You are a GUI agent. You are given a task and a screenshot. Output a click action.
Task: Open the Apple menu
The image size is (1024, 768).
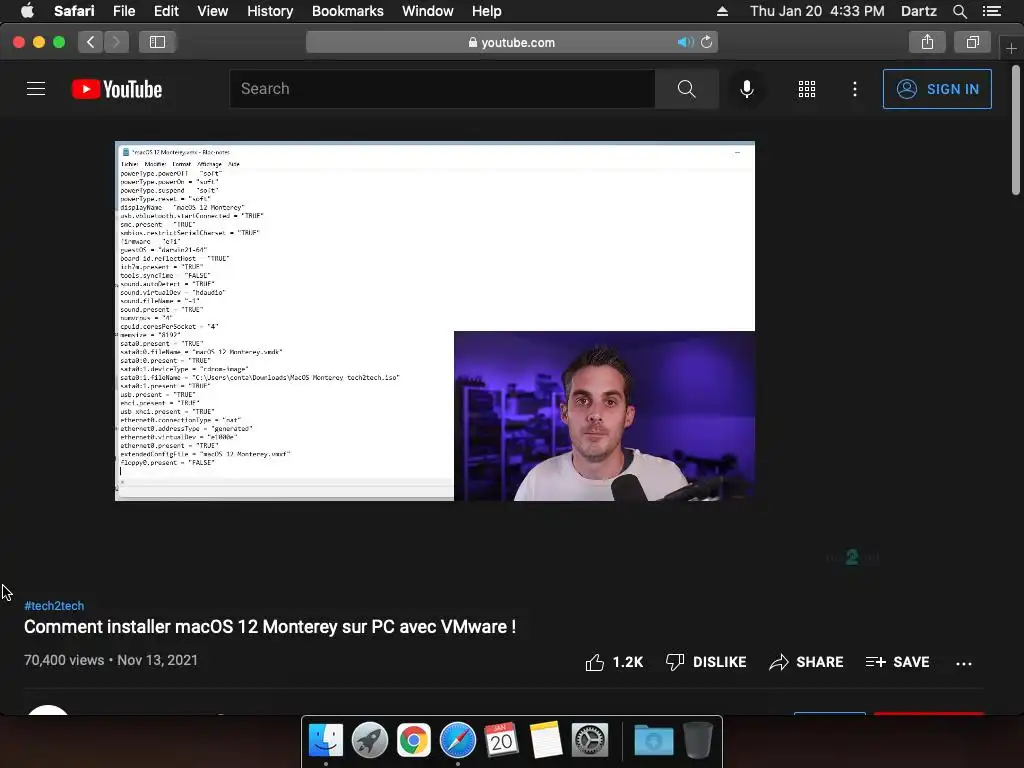27,11
